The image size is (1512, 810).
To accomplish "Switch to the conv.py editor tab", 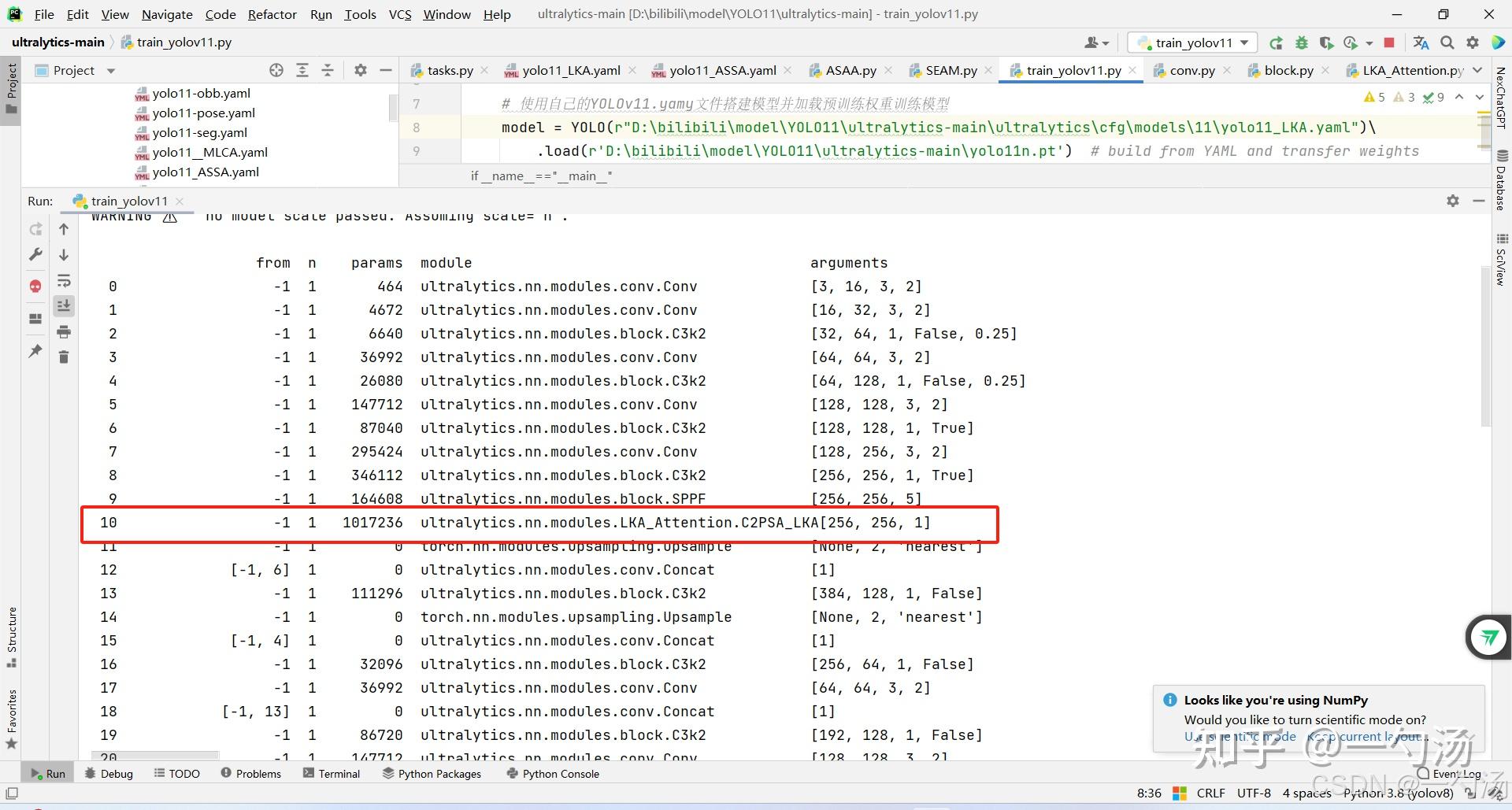I will click(1191, 70).
